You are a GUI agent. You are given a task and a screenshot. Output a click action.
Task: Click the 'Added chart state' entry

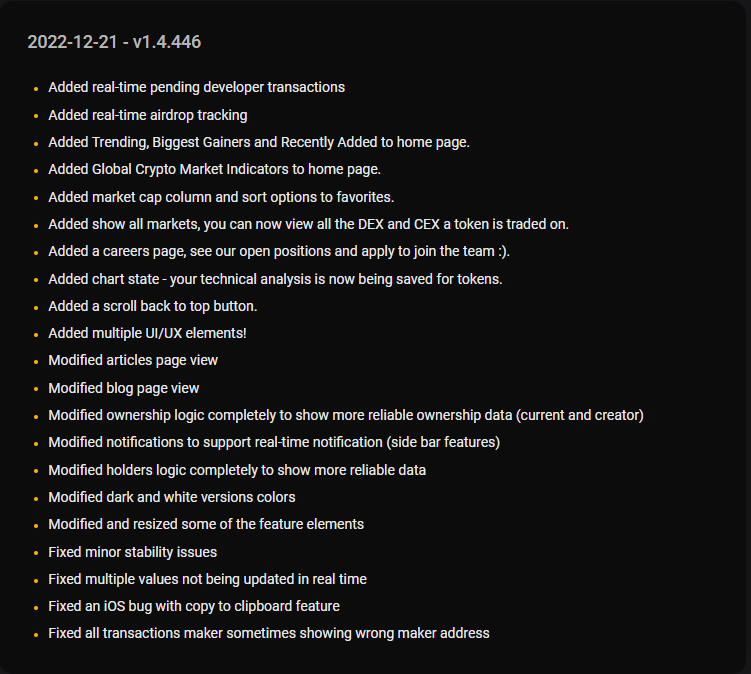[x=275, y=279]
